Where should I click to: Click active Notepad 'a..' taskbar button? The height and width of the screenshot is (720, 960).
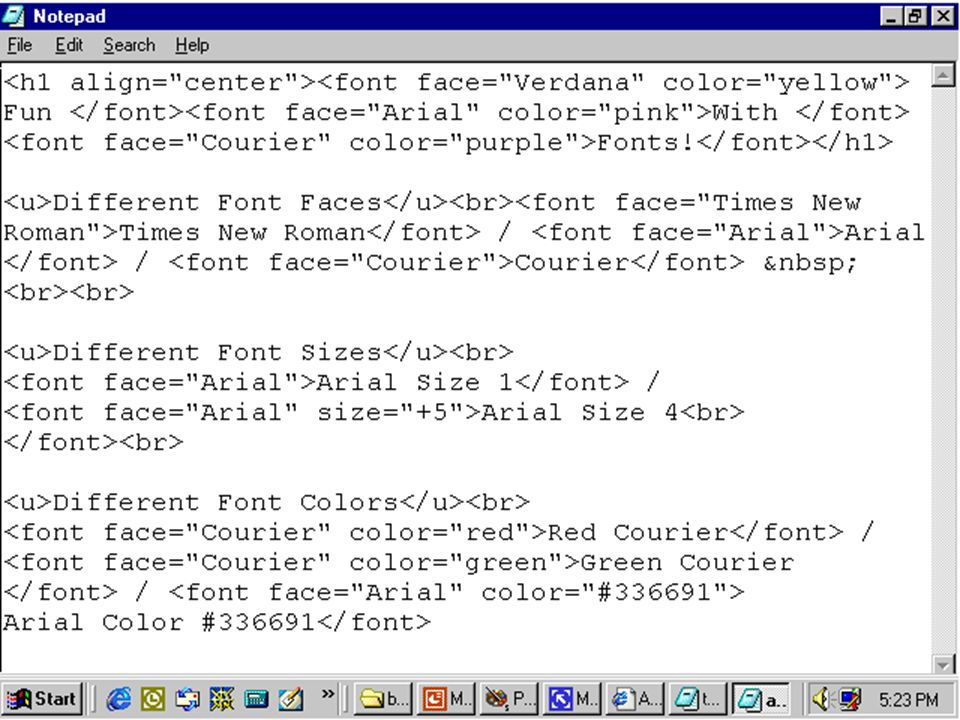(x=761, y=699)
